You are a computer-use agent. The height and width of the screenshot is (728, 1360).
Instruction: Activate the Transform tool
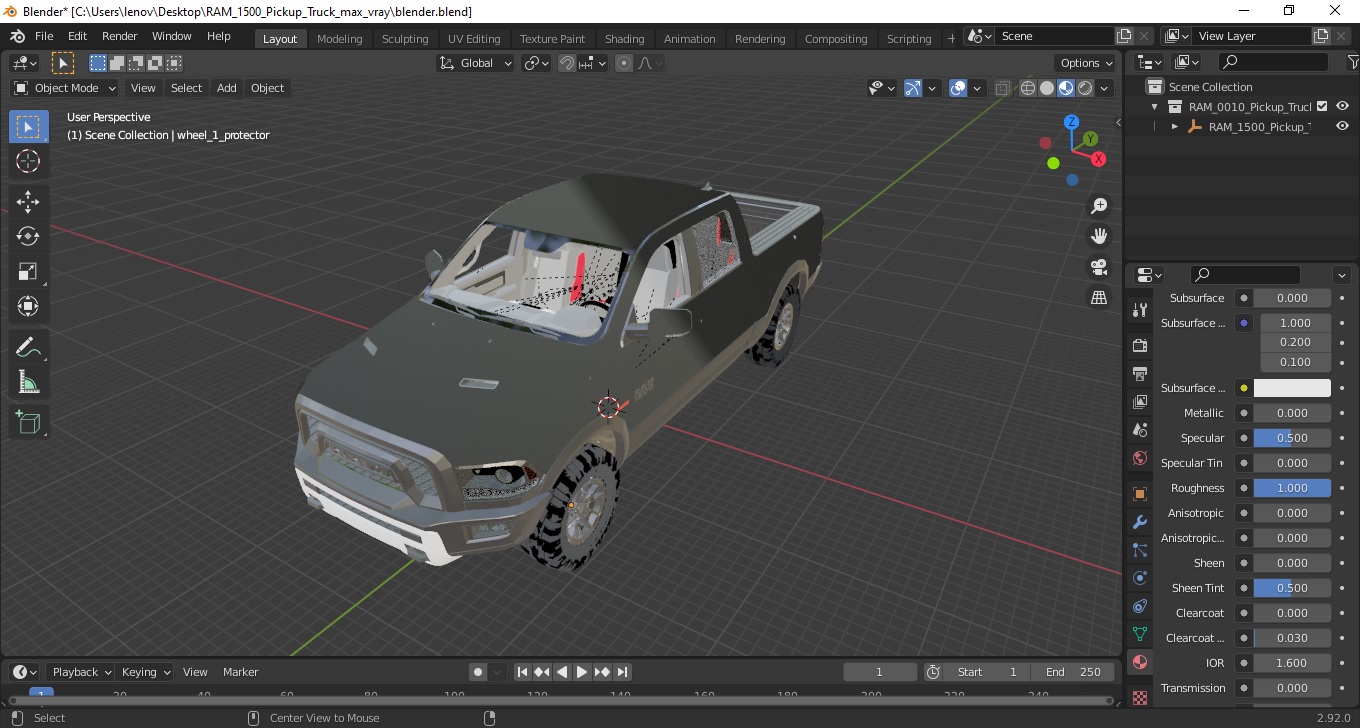coord(28,306)
